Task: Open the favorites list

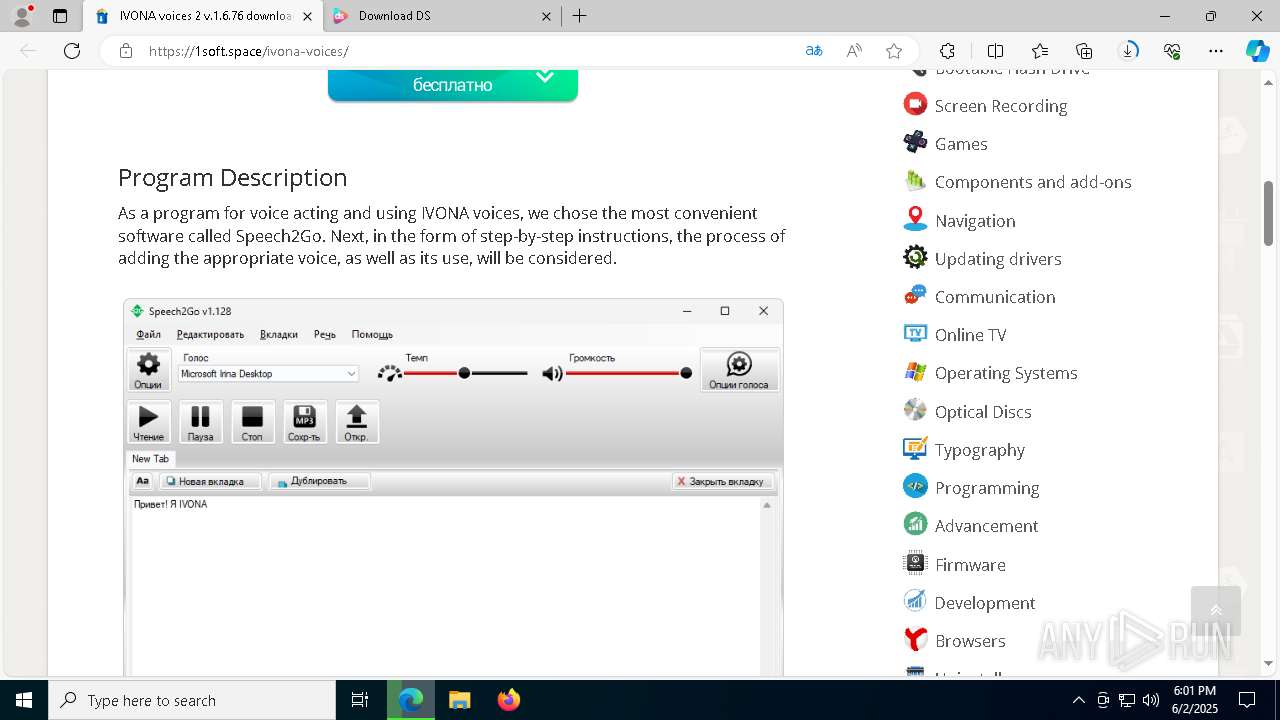Action: pos(1040,51)
